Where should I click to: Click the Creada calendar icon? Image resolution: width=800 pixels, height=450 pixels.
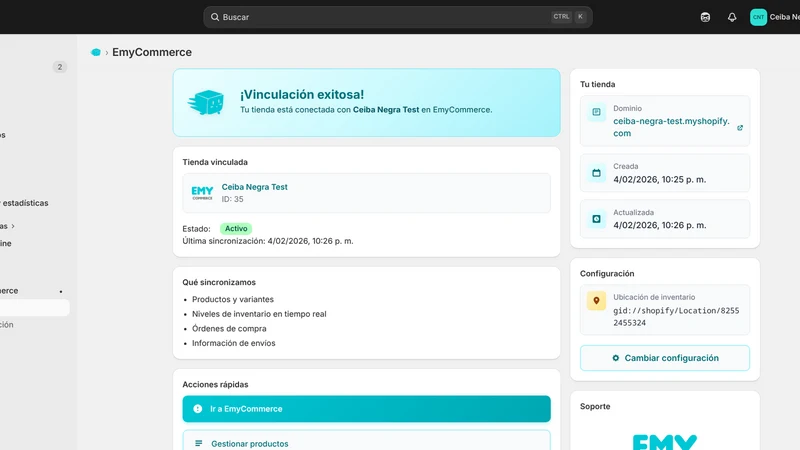coord(596,173)
